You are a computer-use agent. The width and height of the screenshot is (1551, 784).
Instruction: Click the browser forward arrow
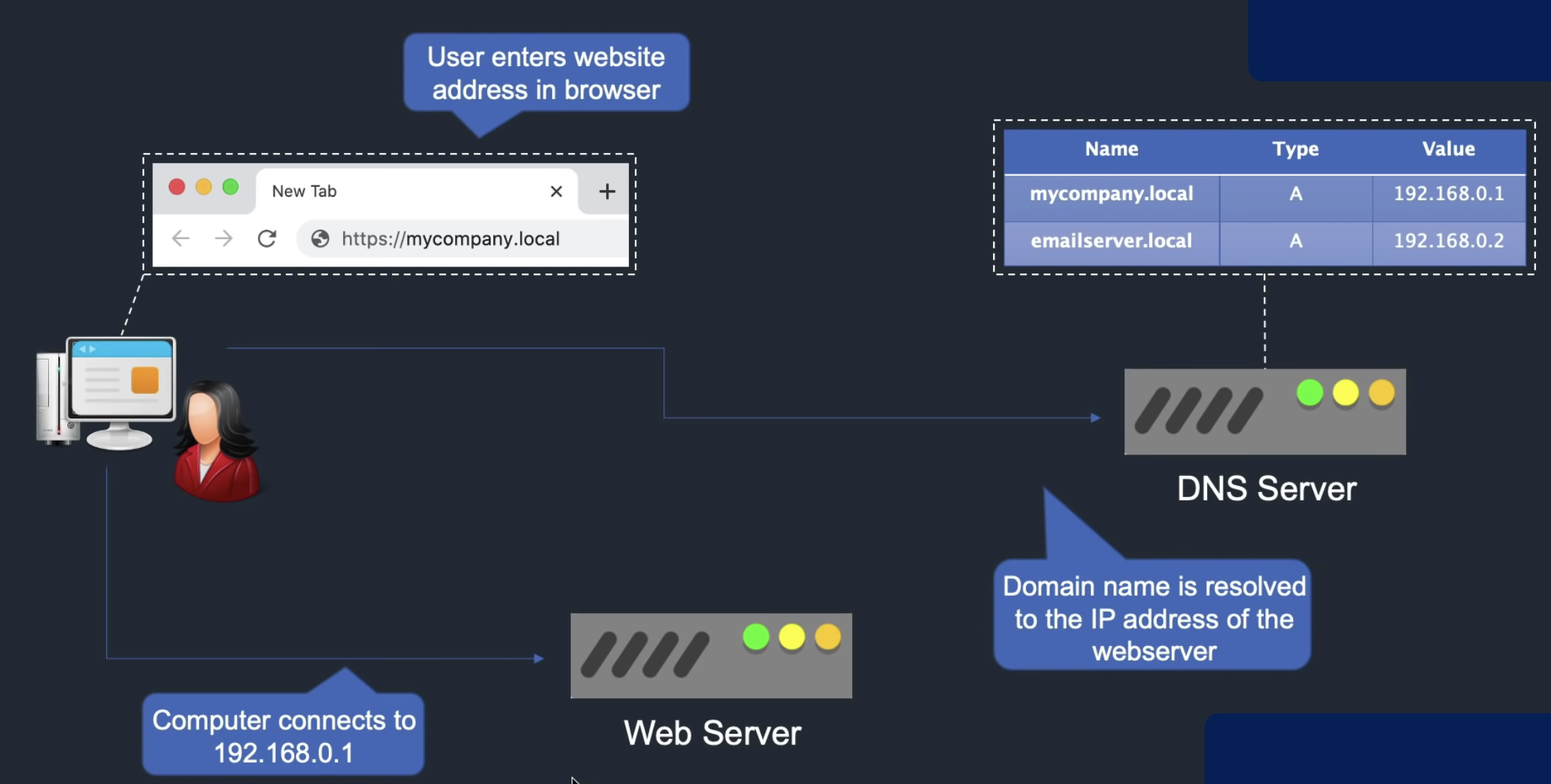[224, 238]
